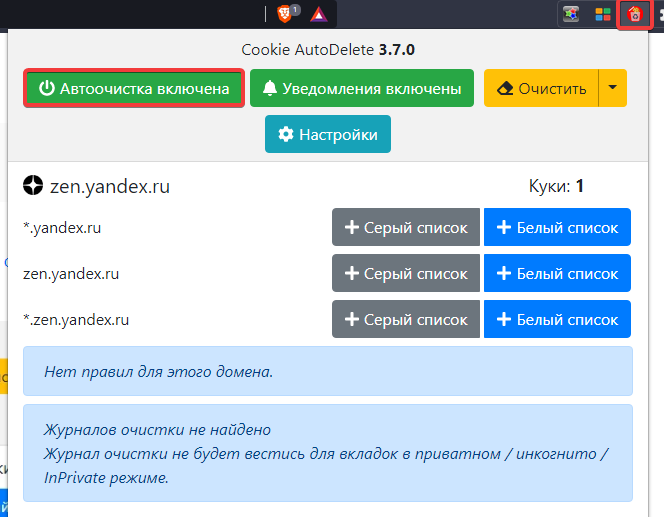
Task: Add *.zen.yandex.ru to Серый список
Action: point(406,319)
